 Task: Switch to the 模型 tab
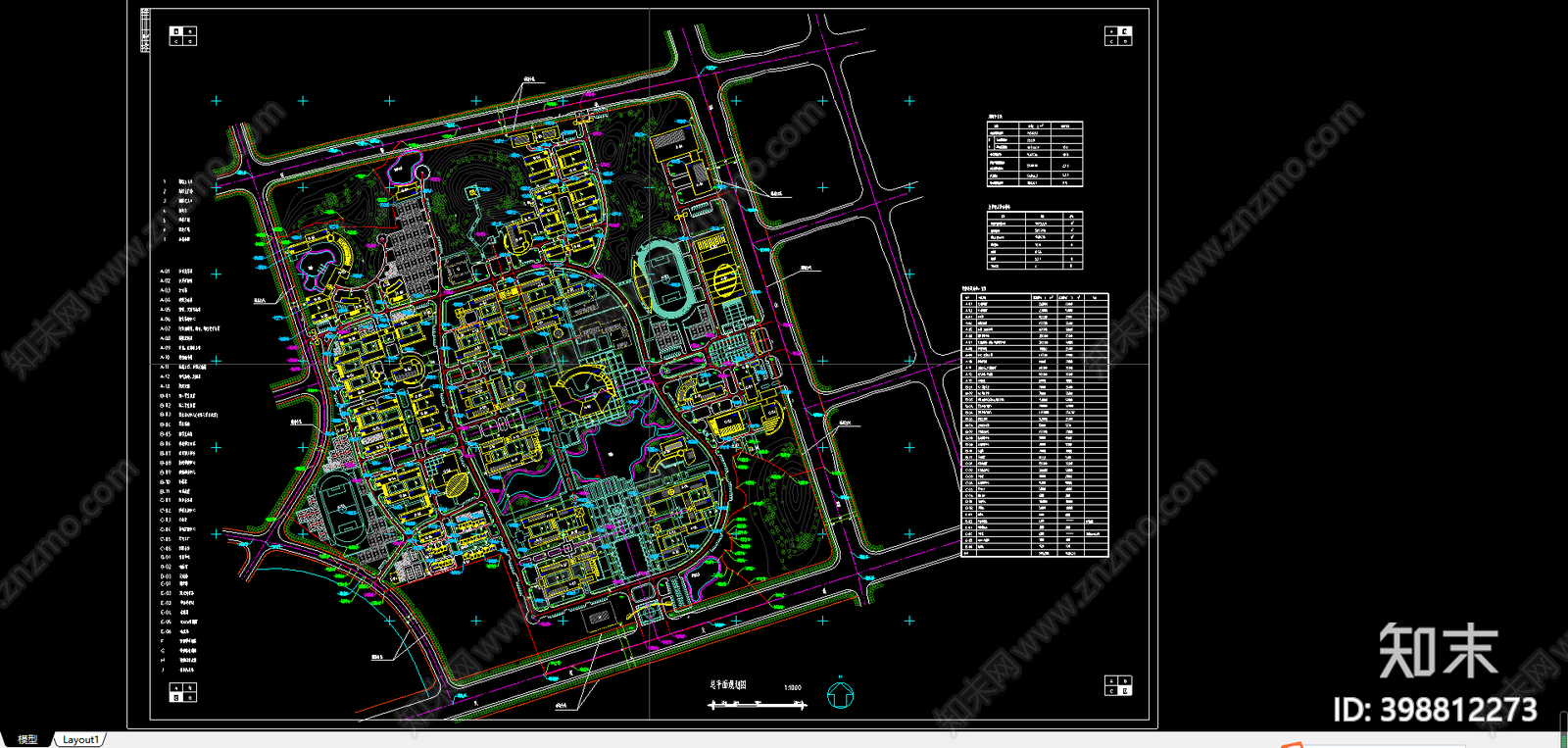pos(27,739)
